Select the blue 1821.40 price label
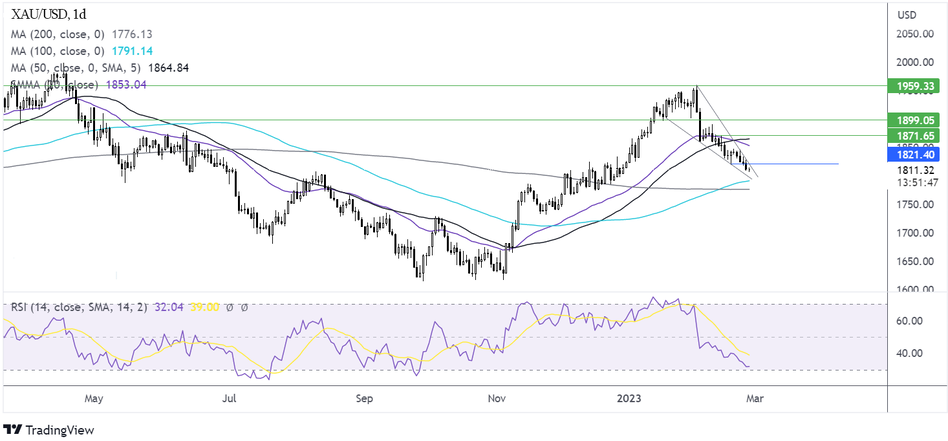The image size is (948, 441). click(915, 156)
